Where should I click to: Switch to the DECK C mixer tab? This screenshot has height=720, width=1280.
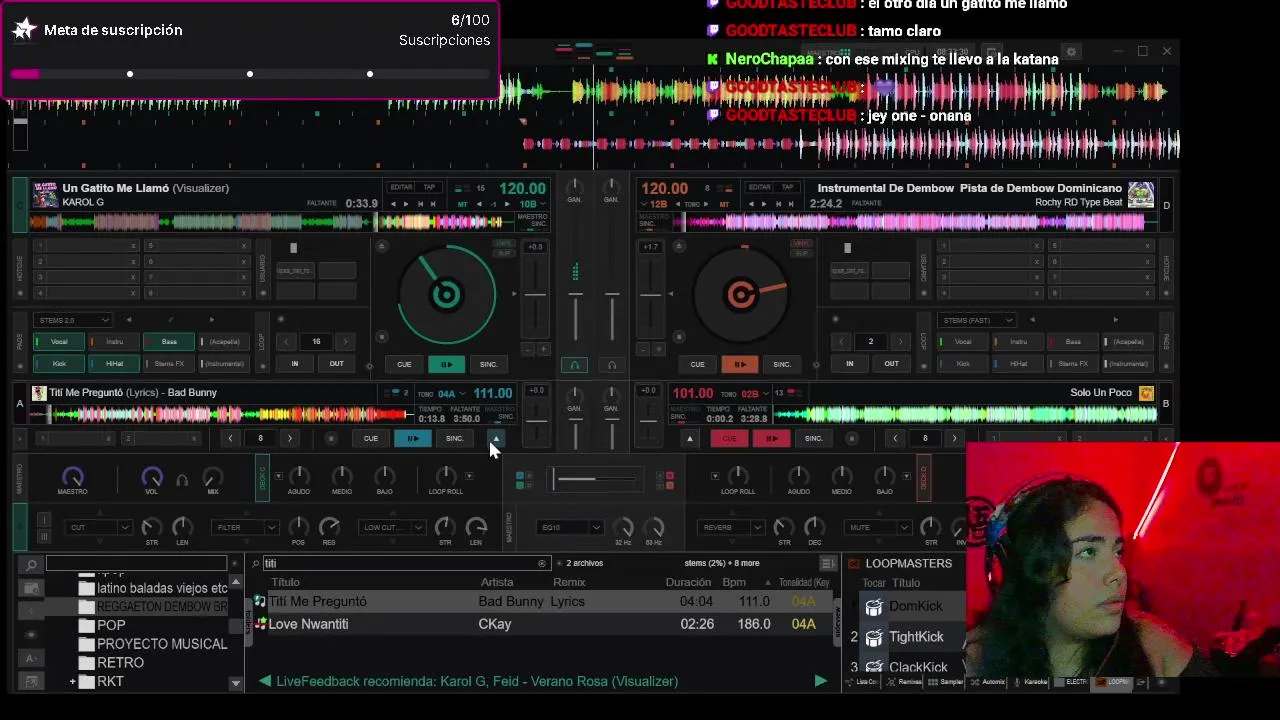pyautogui.click(x=263, y=479)
